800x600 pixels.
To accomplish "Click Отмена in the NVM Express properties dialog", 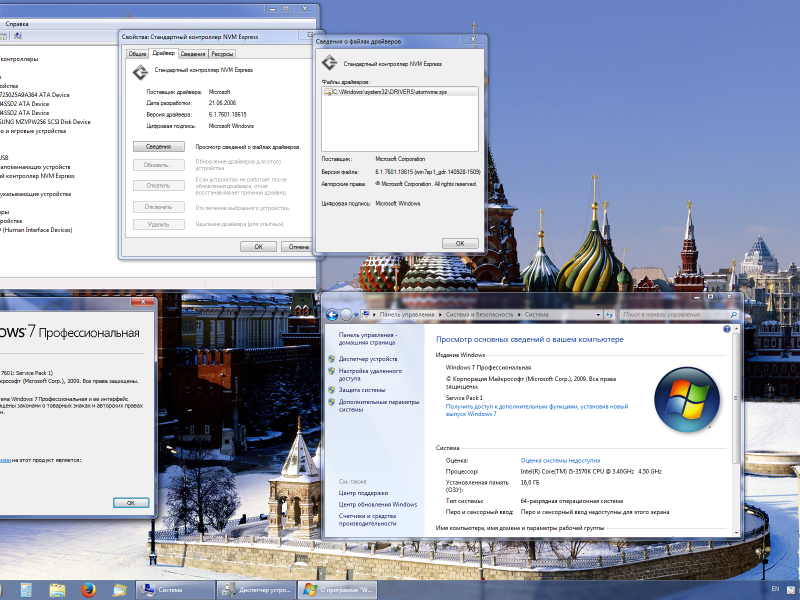I will click(x=297, y=246).
